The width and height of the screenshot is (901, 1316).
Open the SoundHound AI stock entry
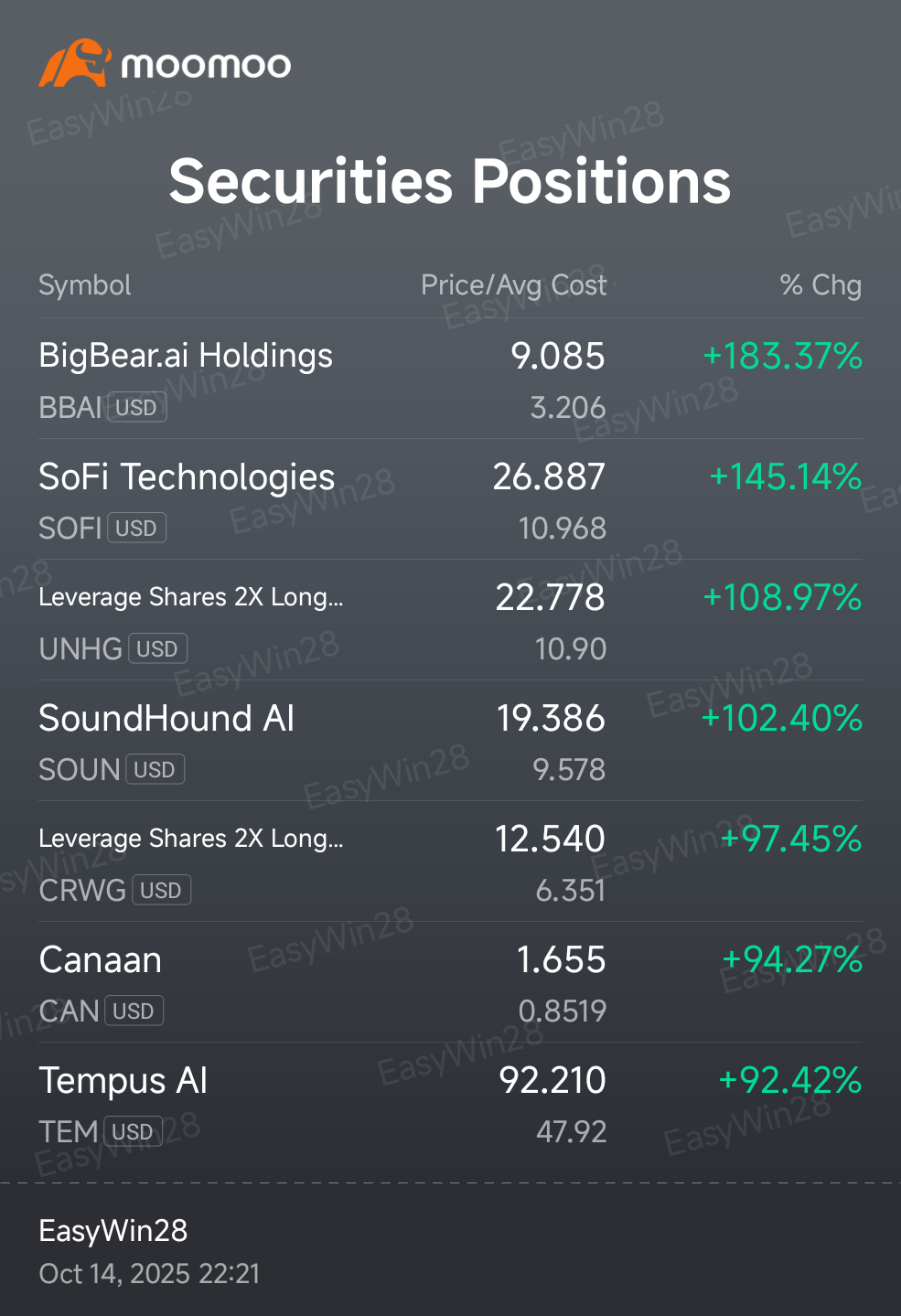coord(450,741)
